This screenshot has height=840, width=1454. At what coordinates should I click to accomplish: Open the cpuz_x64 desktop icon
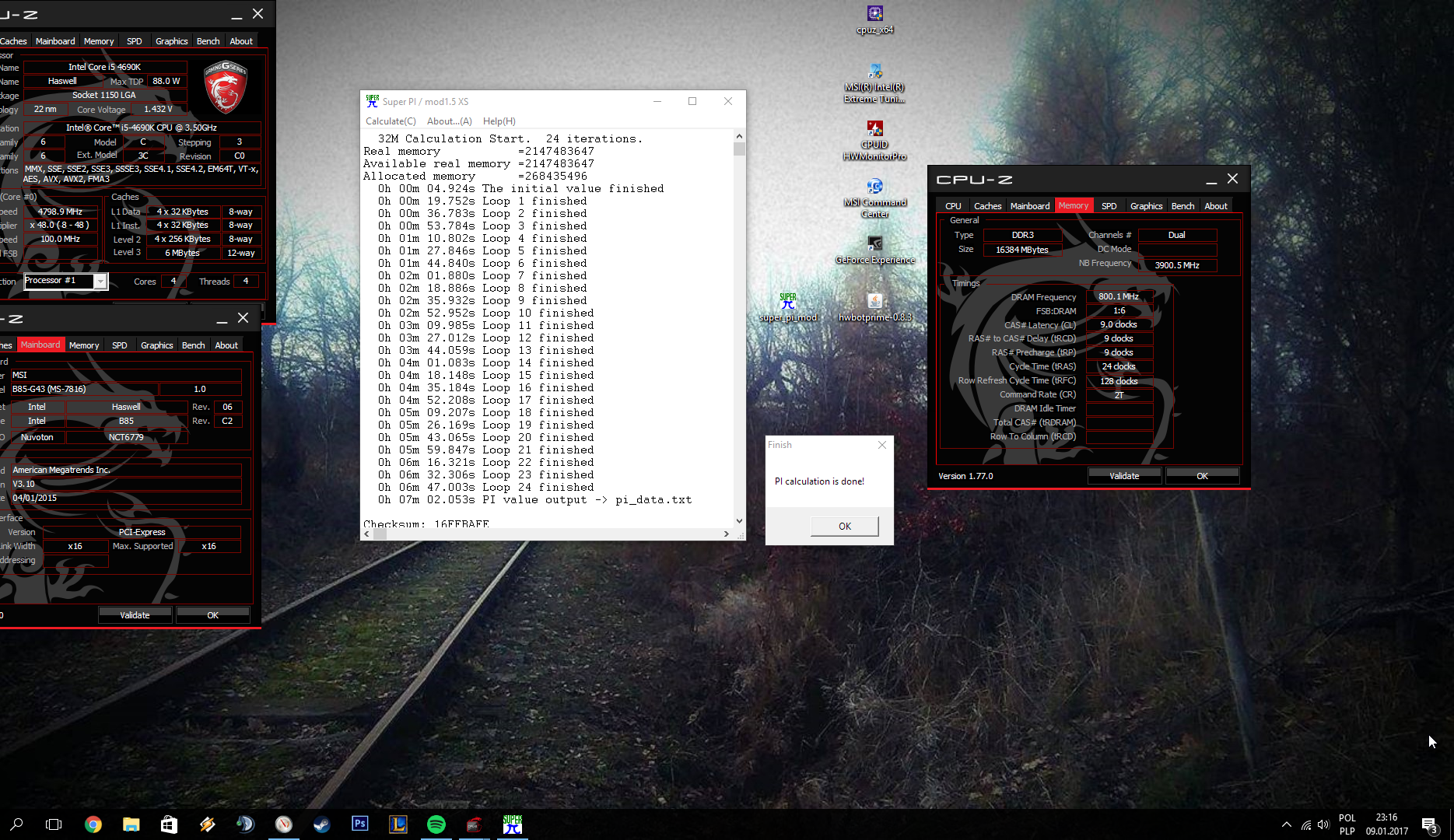(x=874, y=19)
